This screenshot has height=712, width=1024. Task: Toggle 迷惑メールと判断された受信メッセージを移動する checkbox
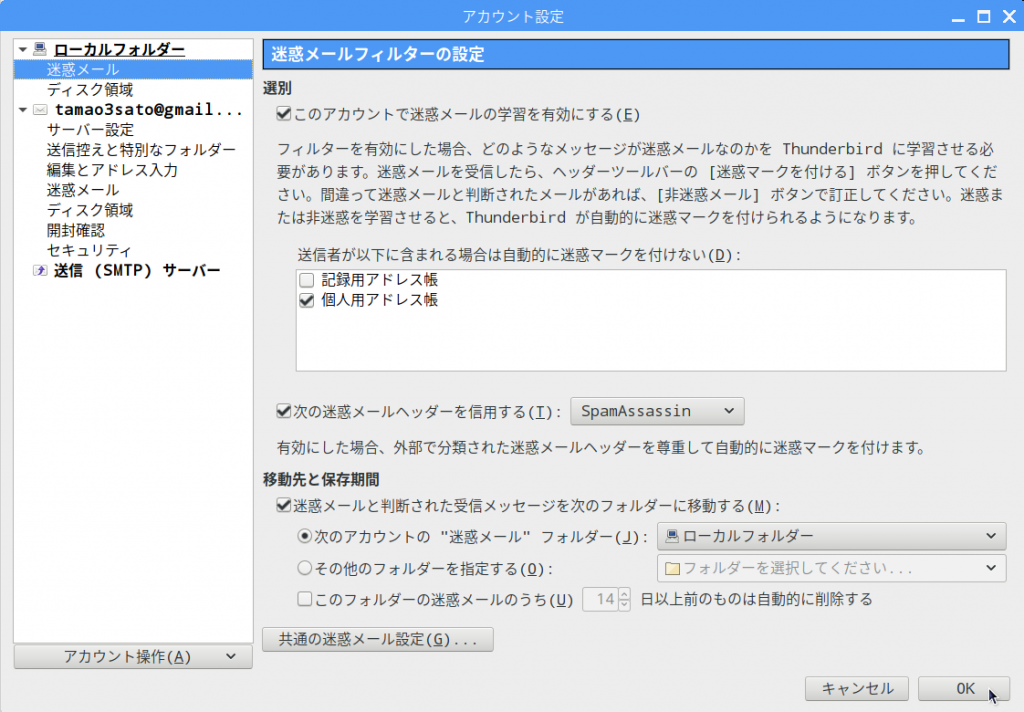coord(283,505)
